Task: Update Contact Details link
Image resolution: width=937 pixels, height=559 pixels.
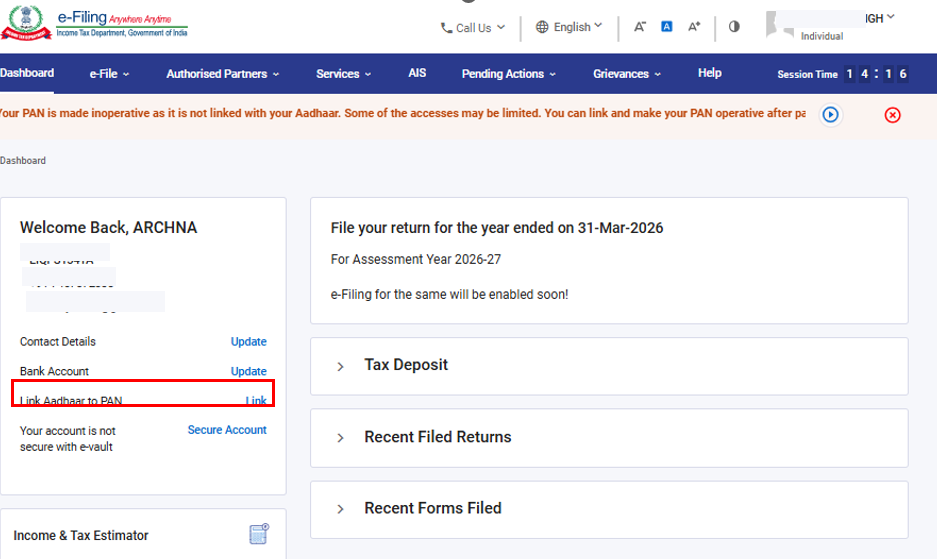Action: pos(249,341)
